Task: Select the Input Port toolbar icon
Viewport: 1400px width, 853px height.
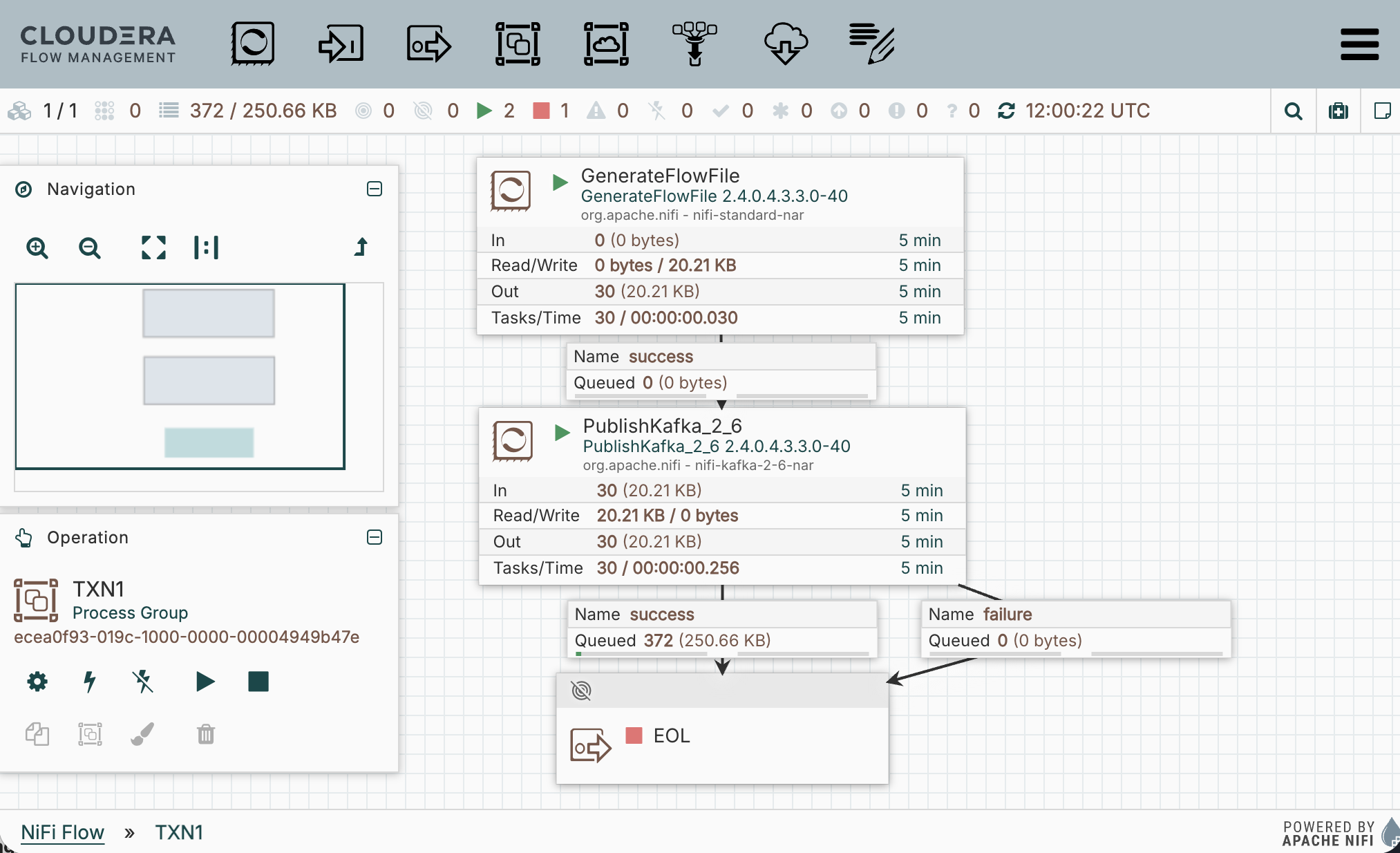Action: coord(341,44)
